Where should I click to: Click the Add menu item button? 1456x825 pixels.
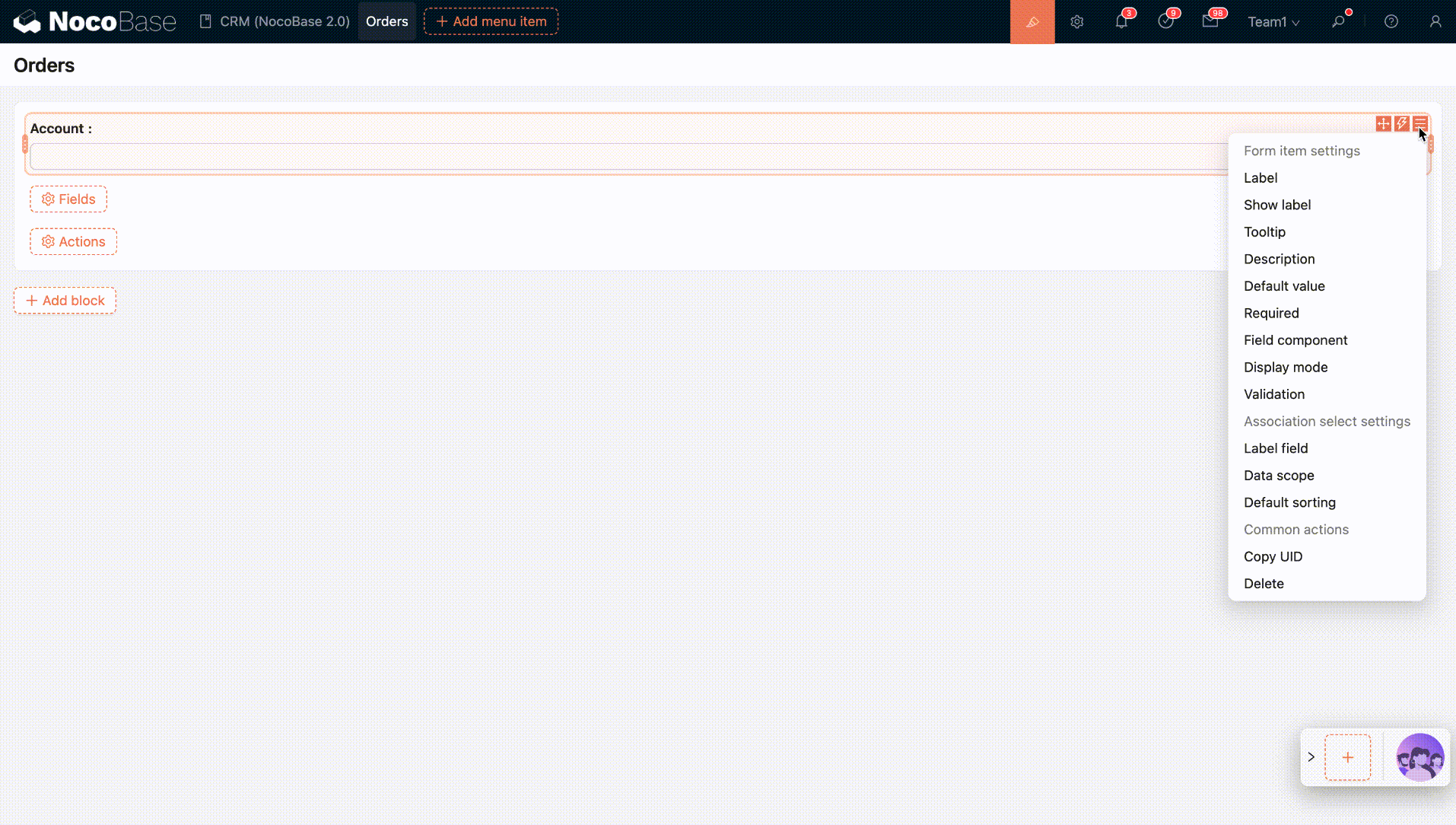[x=491, y=21]
